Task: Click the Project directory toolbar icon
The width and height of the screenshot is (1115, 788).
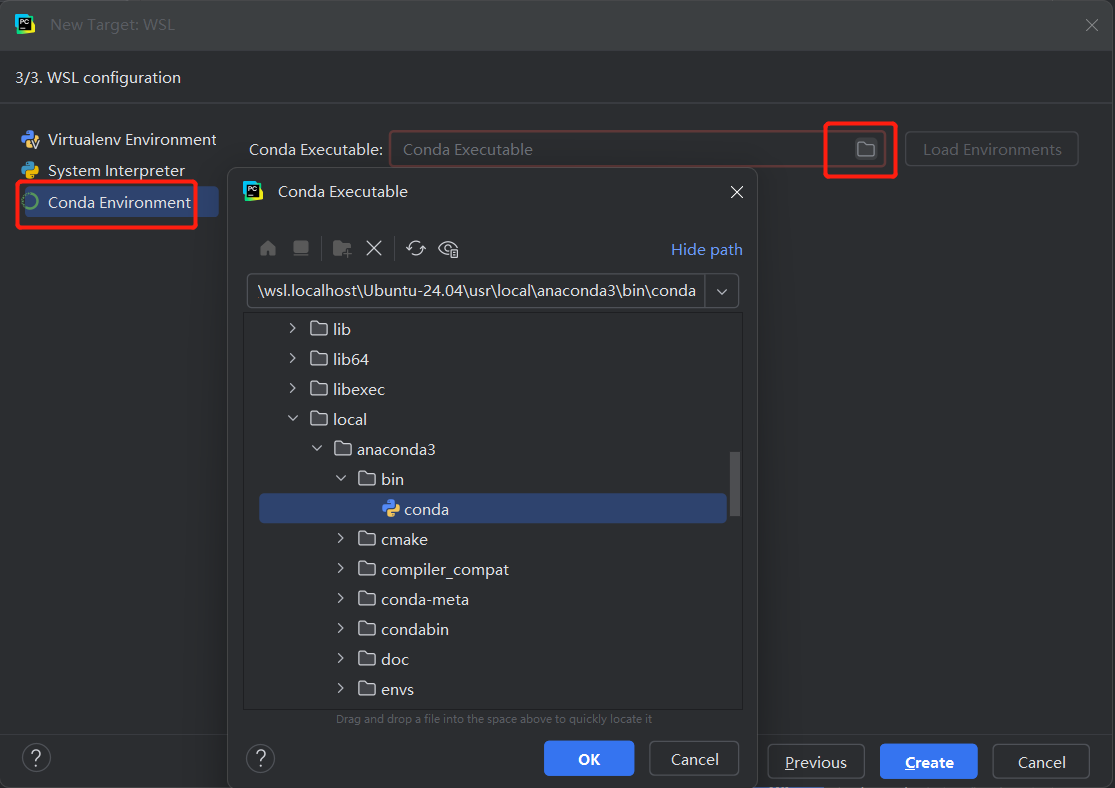Action: pos(301,248)
